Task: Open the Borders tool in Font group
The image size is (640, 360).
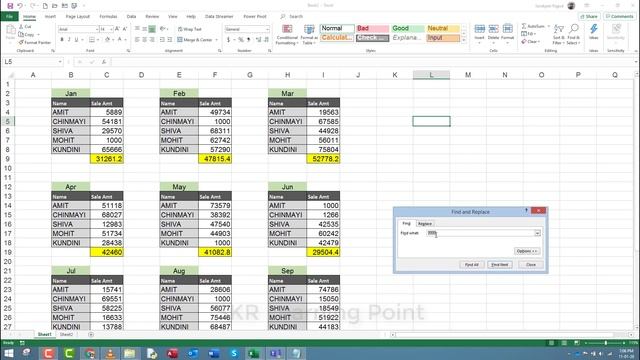Action: tap(92, 40)
